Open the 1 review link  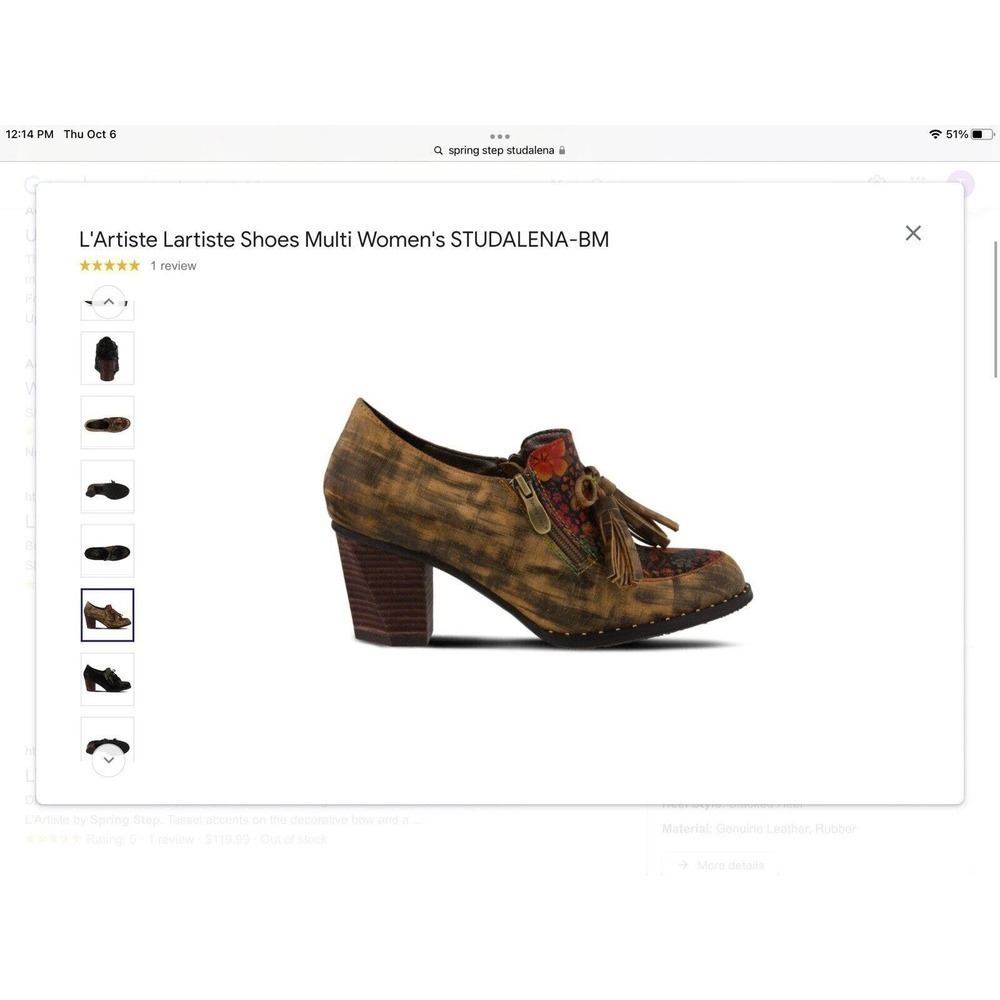[x=173, y=264]
